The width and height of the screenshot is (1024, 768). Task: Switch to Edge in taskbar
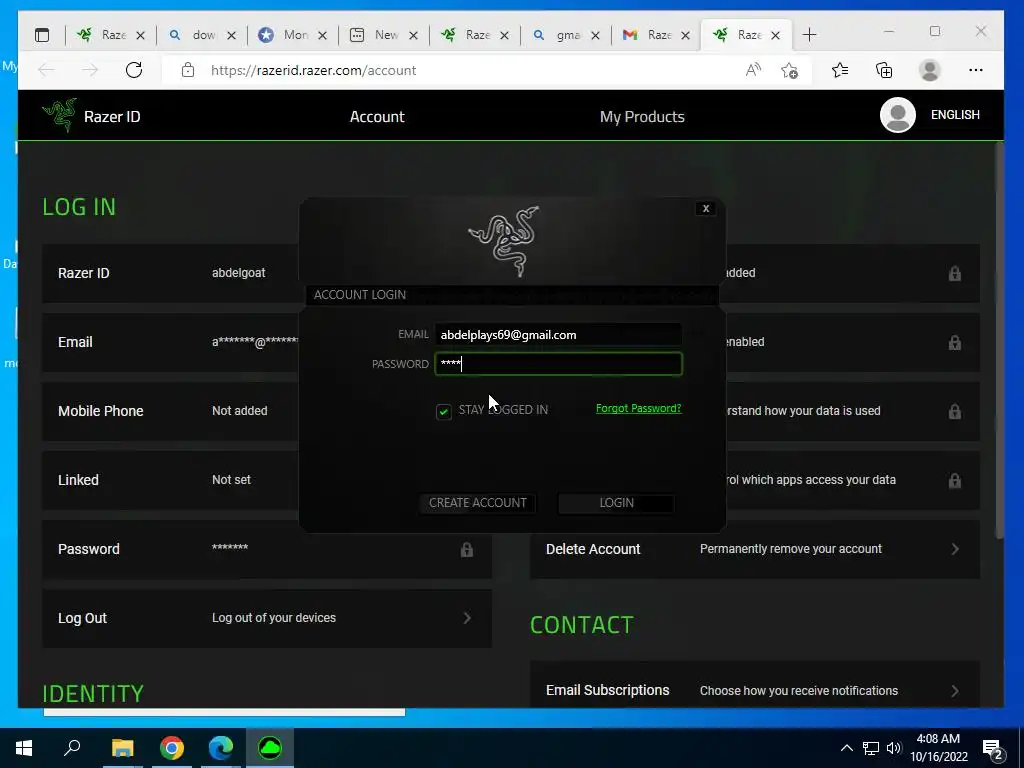[221, 748]
